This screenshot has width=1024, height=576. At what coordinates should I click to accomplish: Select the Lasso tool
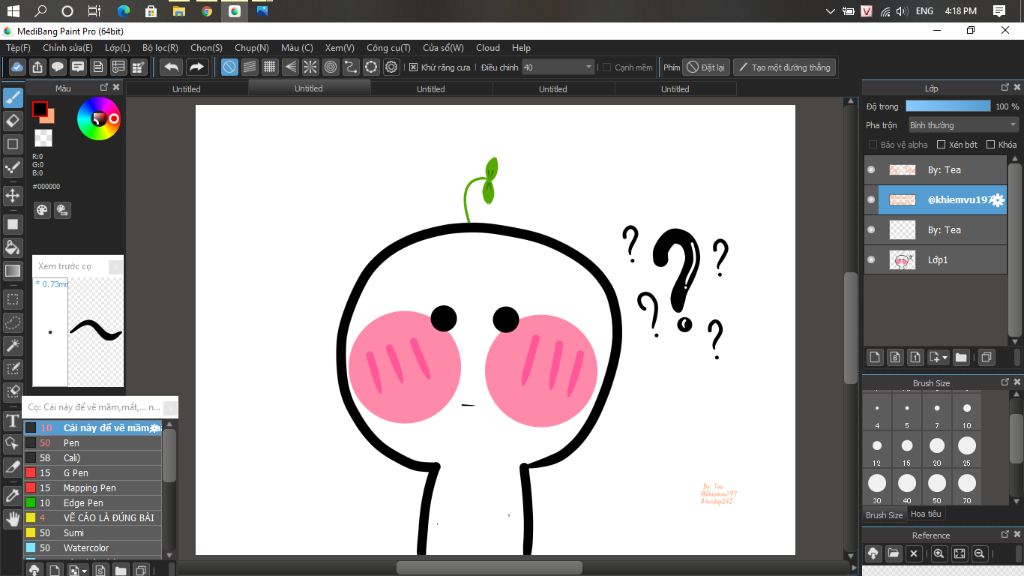tap(12, 323)
